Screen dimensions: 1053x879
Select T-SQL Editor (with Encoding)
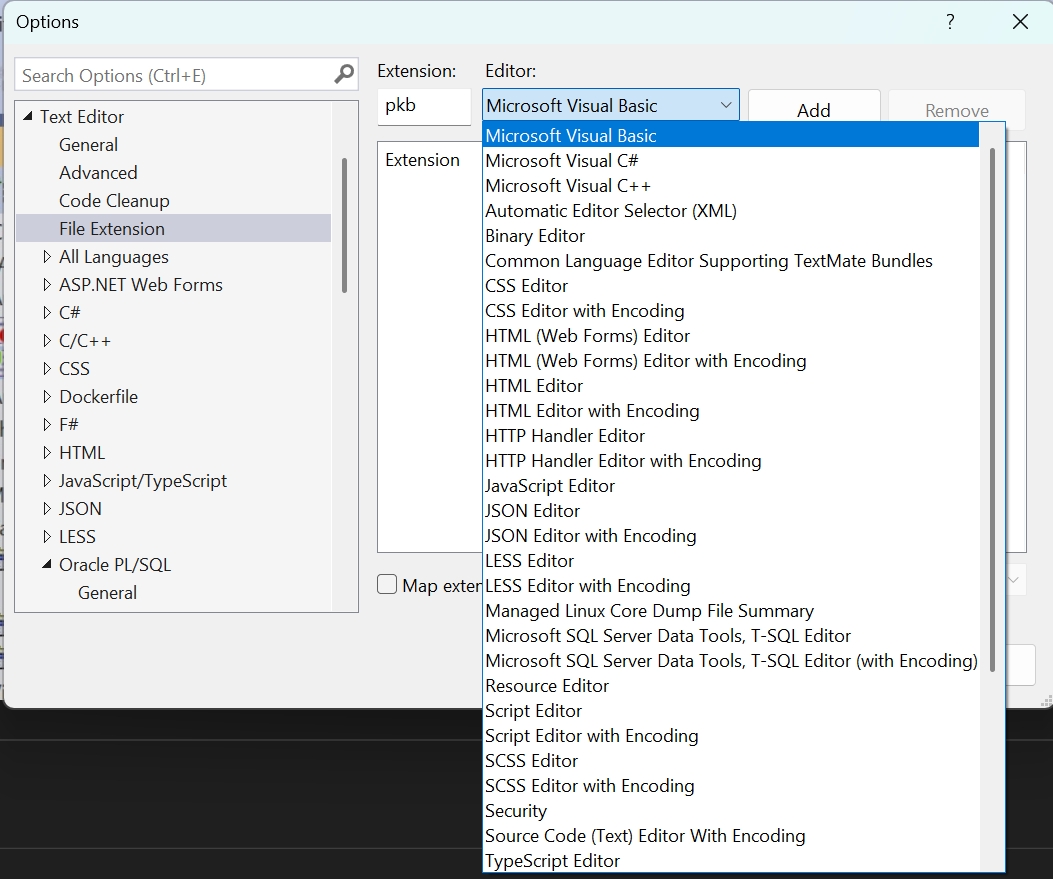[x=731, y=661]
